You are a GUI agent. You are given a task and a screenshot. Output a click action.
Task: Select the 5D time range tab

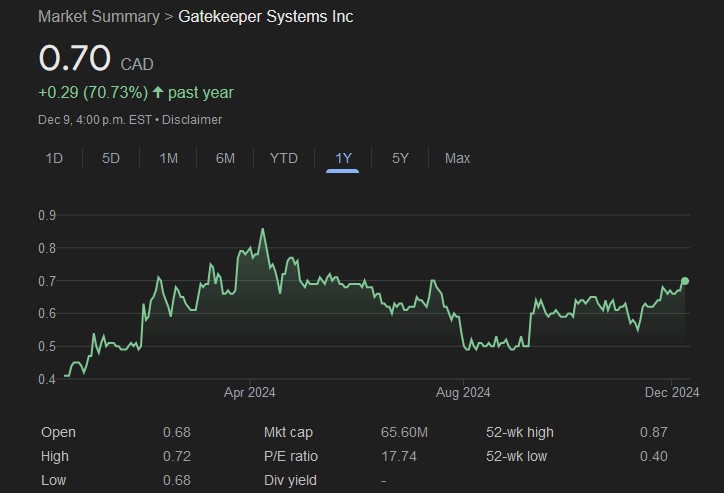tap(111, 158)
